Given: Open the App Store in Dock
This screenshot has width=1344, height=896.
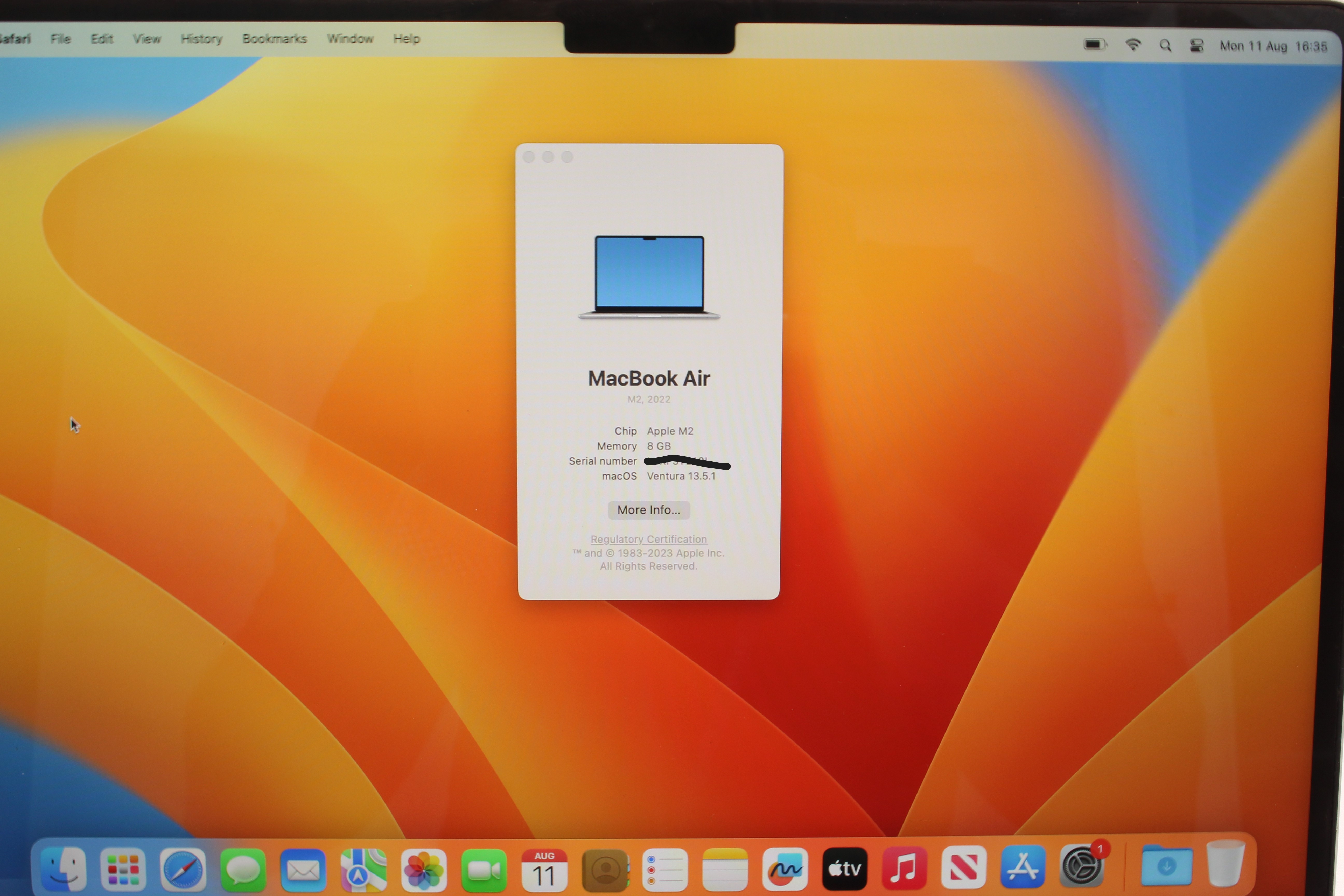Looking at the screenshot, I should coord(1023,867).
